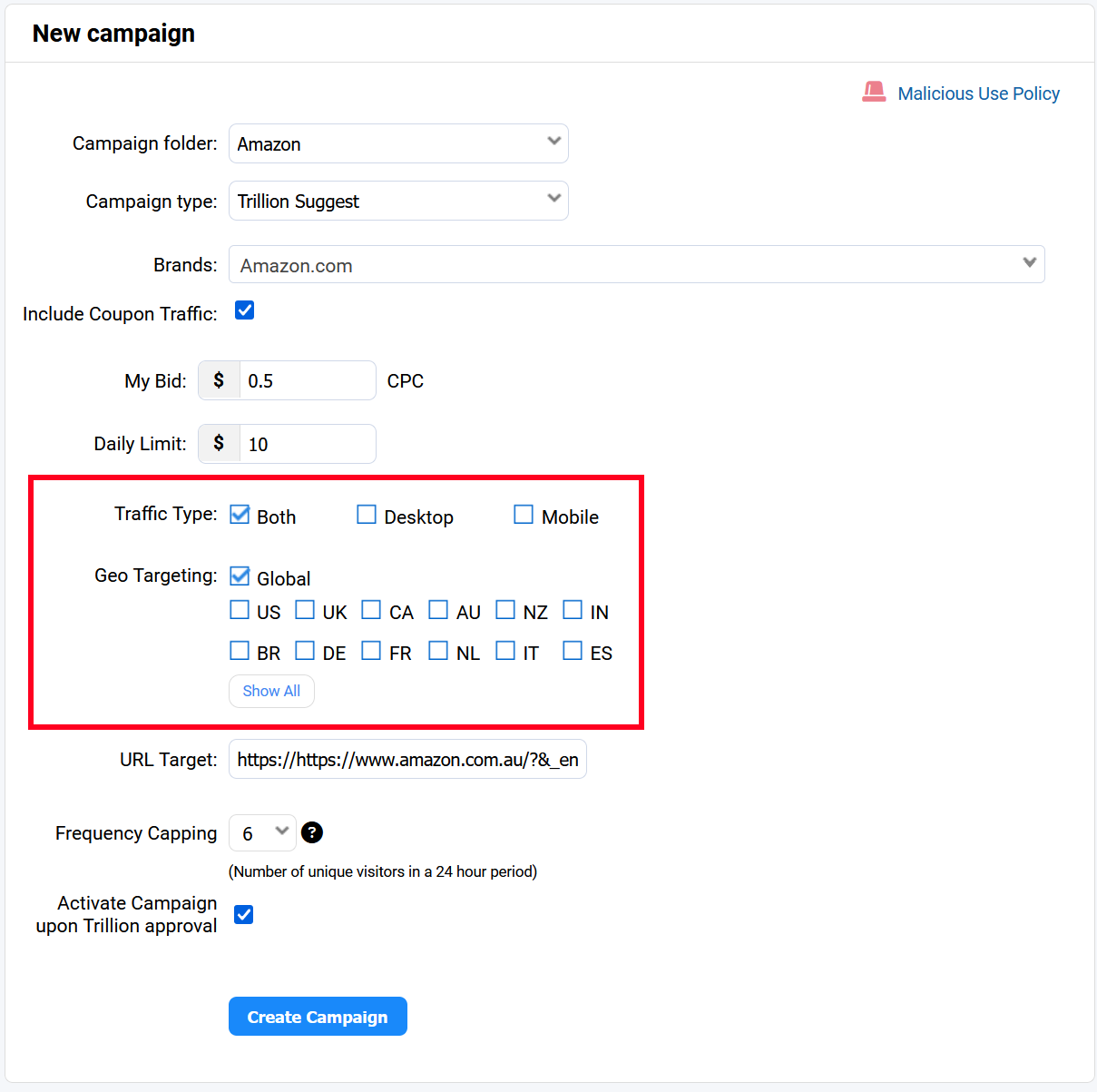Click the Frequency Capping help question-mark icon
Screen dimensions: 1097x1092
click(311, 832)
